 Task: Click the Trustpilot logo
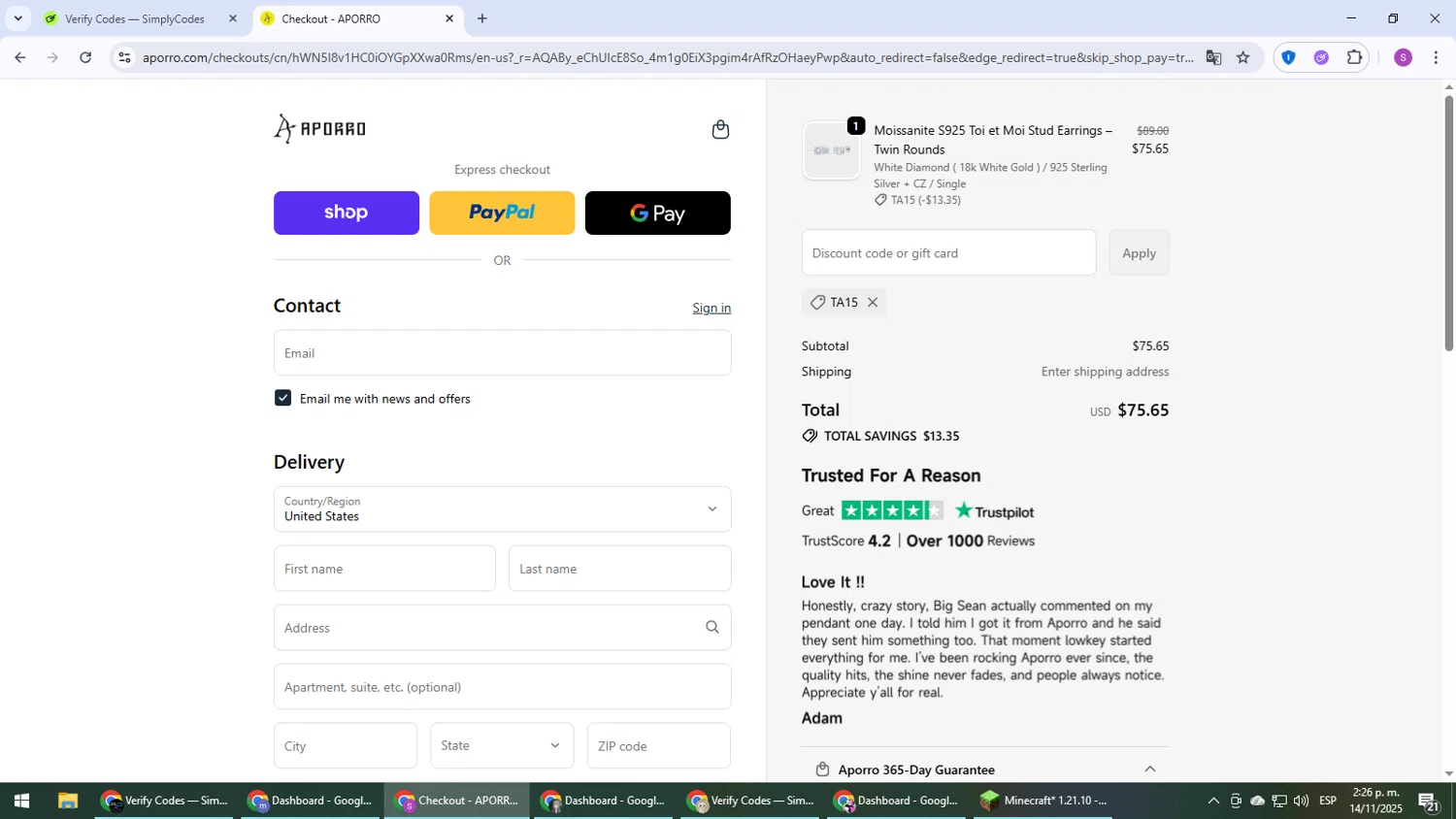click(995, 511)
